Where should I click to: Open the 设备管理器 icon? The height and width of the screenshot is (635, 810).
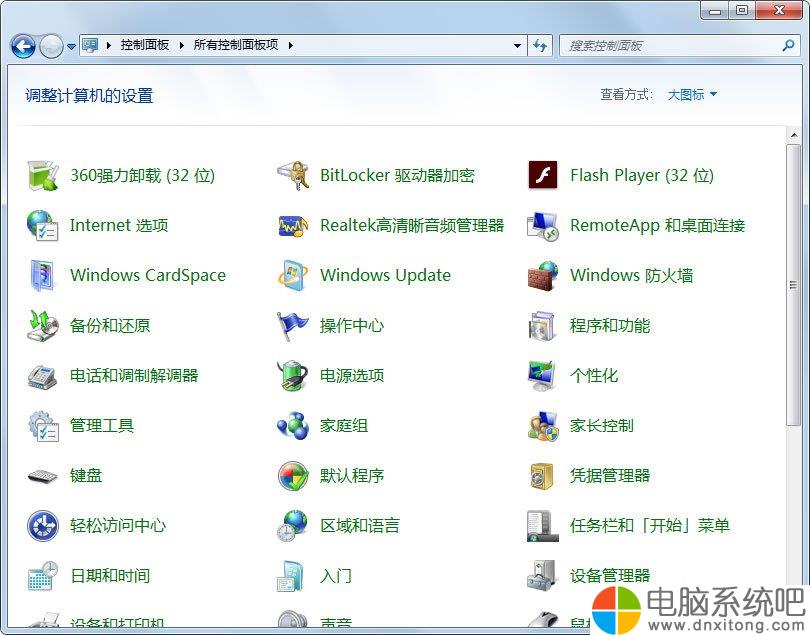tap(542, 576)
